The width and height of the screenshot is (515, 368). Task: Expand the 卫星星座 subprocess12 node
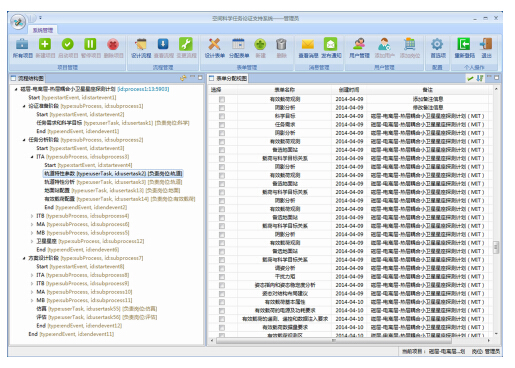click(x=32, y=241)
